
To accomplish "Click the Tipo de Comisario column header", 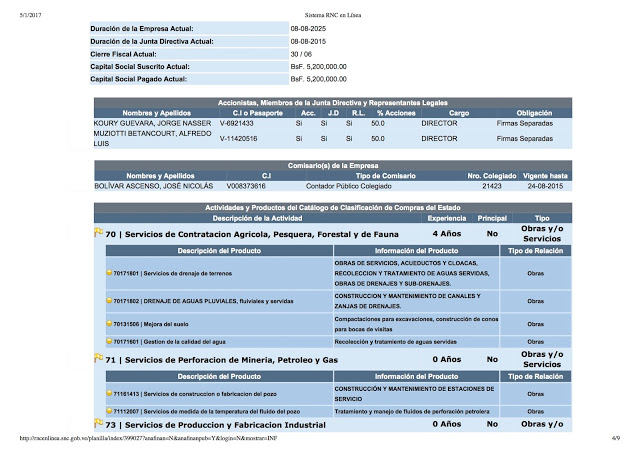I will 385,176.
